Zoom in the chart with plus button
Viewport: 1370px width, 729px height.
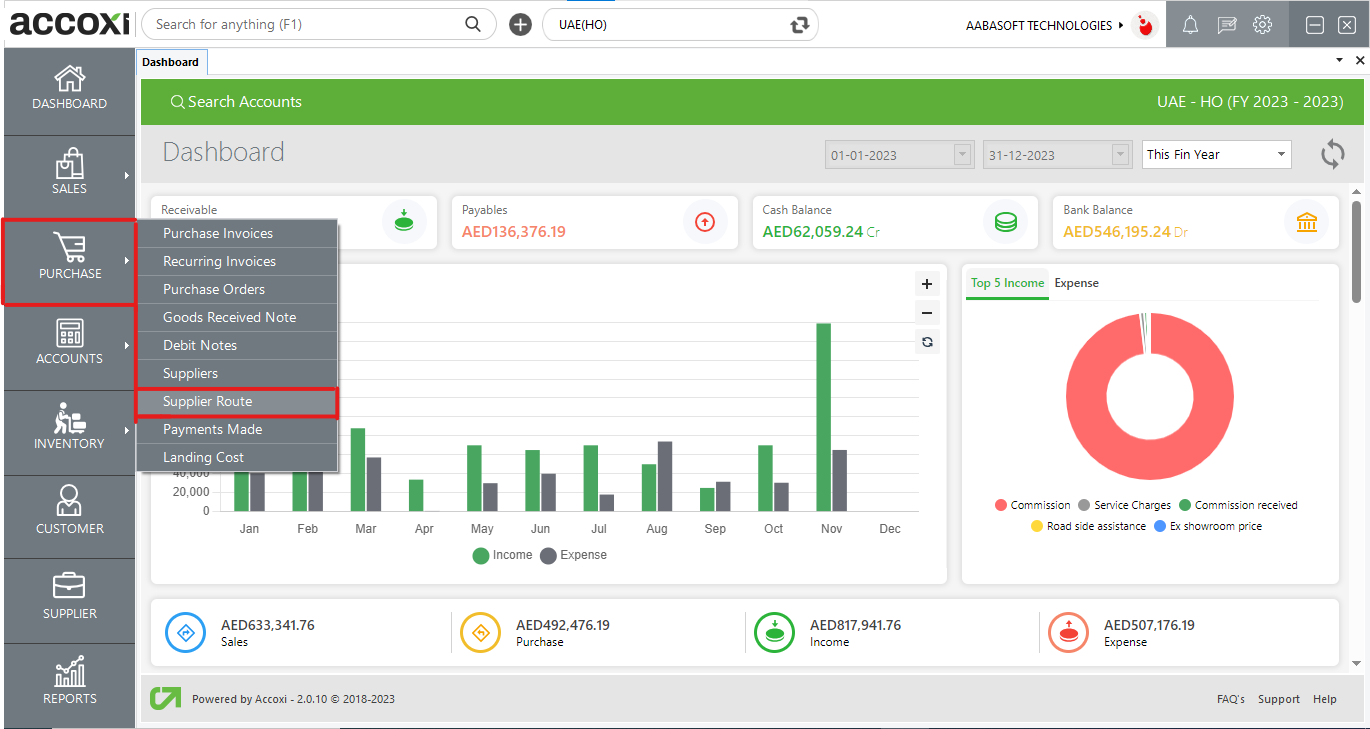(x=927, y=284)
